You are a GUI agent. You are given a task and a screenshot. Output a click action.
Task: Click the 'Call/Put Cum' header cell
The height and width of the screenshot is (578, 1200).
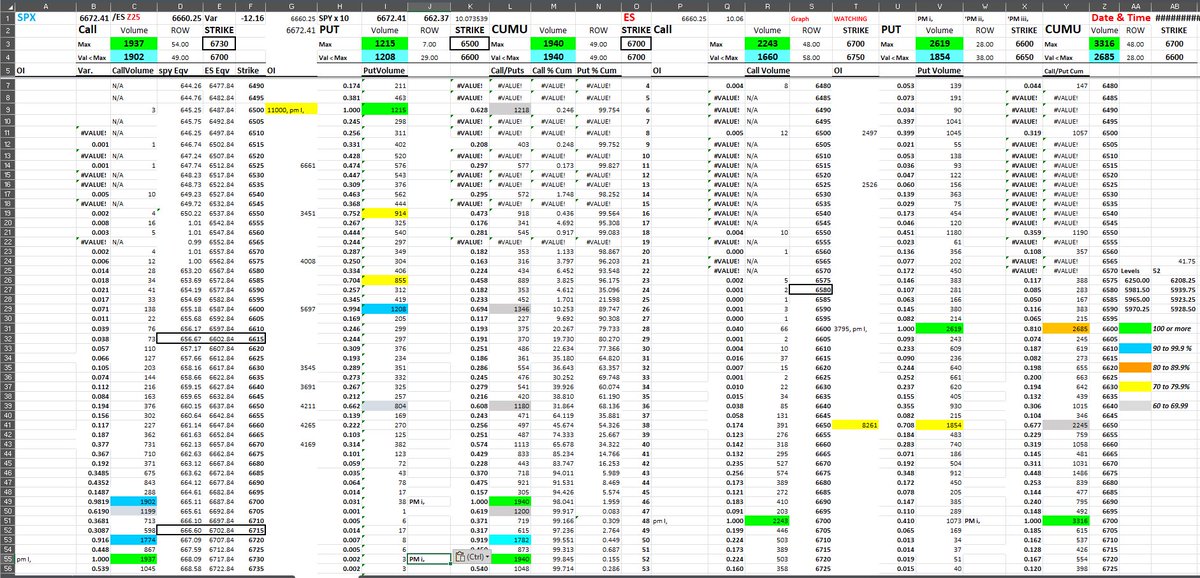(x=1068, y=71)
